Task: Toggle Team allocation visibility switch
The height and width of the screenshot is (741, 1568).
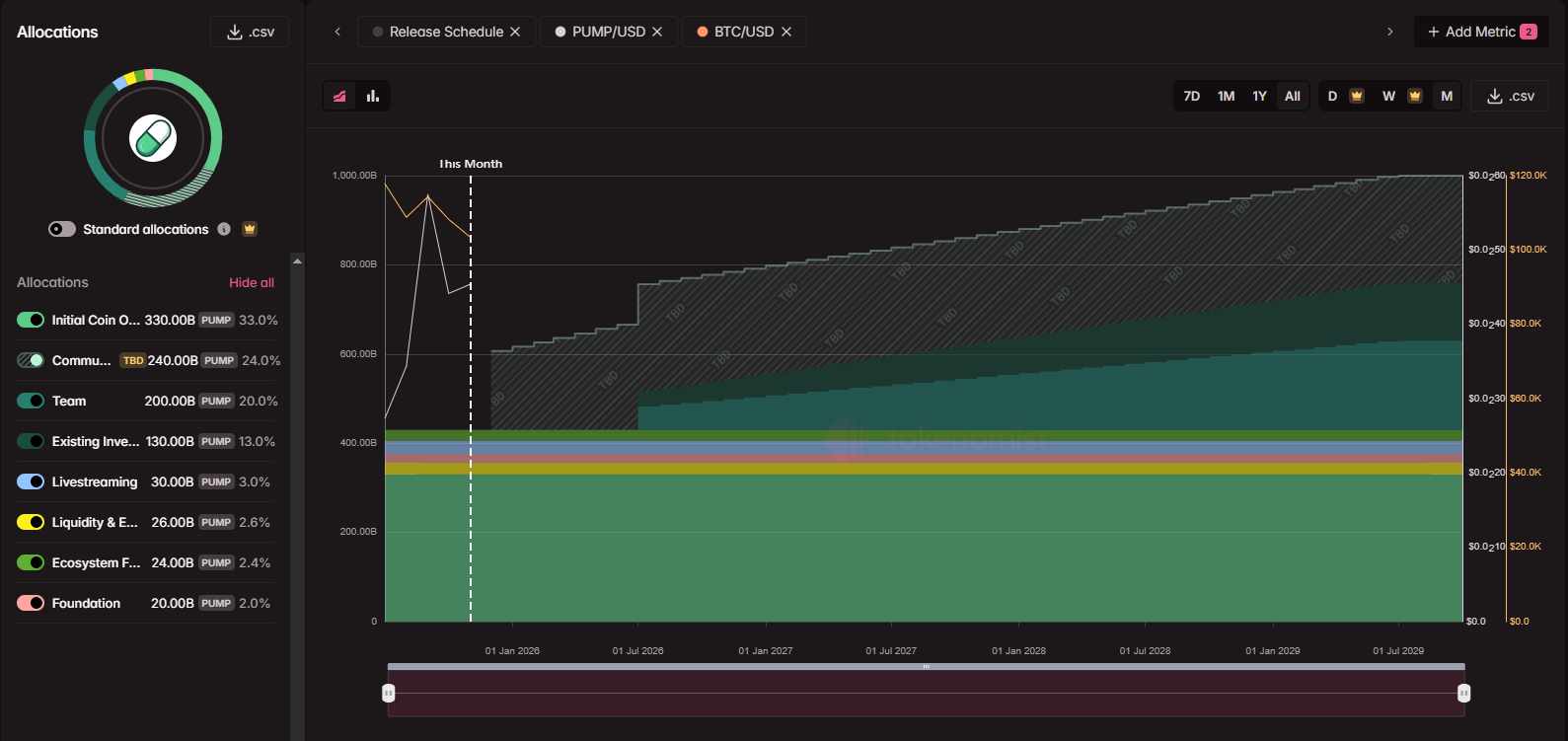Action: [x=31, y=401]
